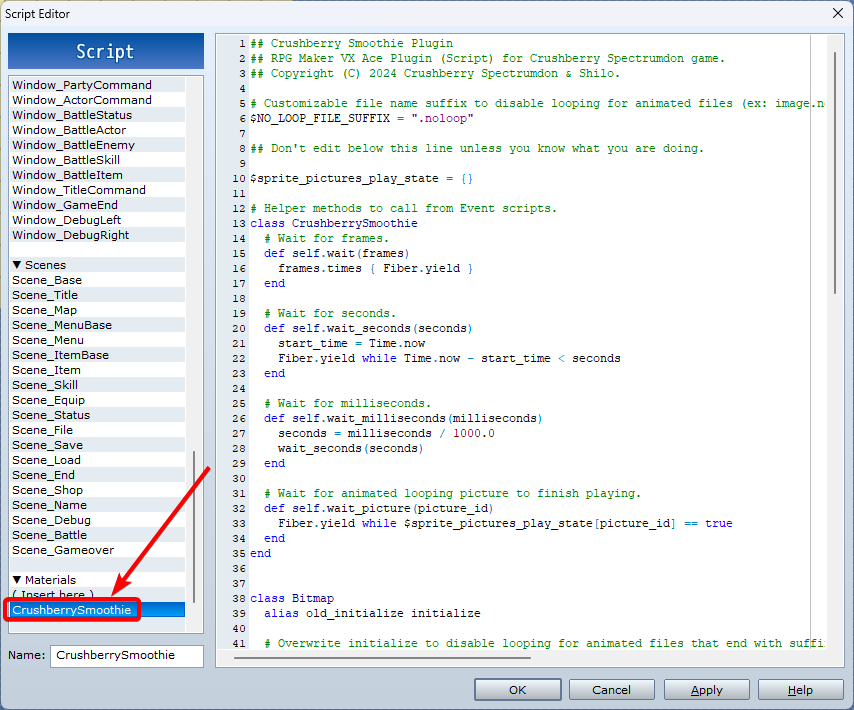Select Scene_Base script
This screenshot has width=854, height=710.
(x=98, y=280)
